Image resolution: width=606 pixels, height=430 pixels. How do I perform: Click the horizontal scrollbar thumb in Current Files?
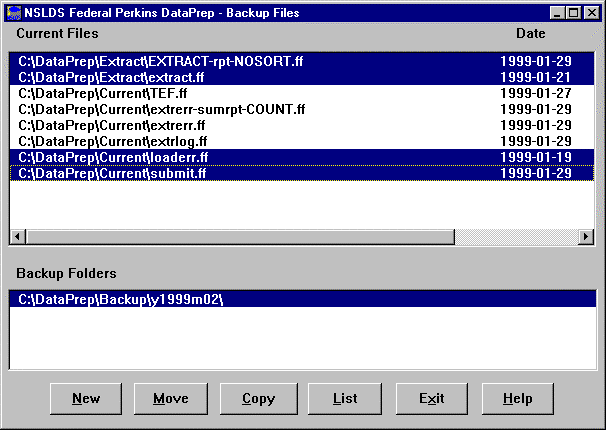(x=240, y=236)
